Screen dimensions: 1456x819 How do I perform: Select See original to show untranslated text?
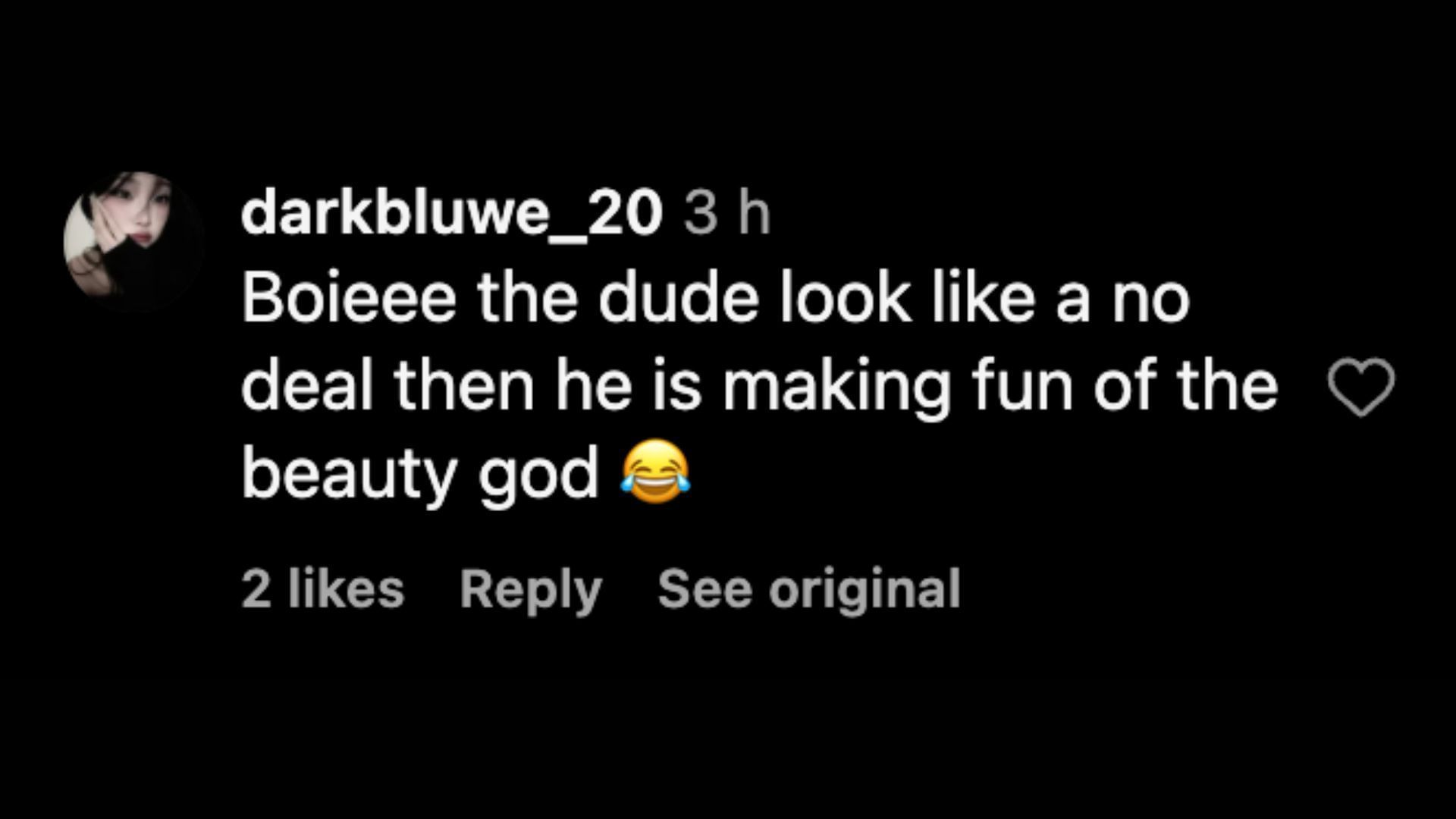(808, 588)
